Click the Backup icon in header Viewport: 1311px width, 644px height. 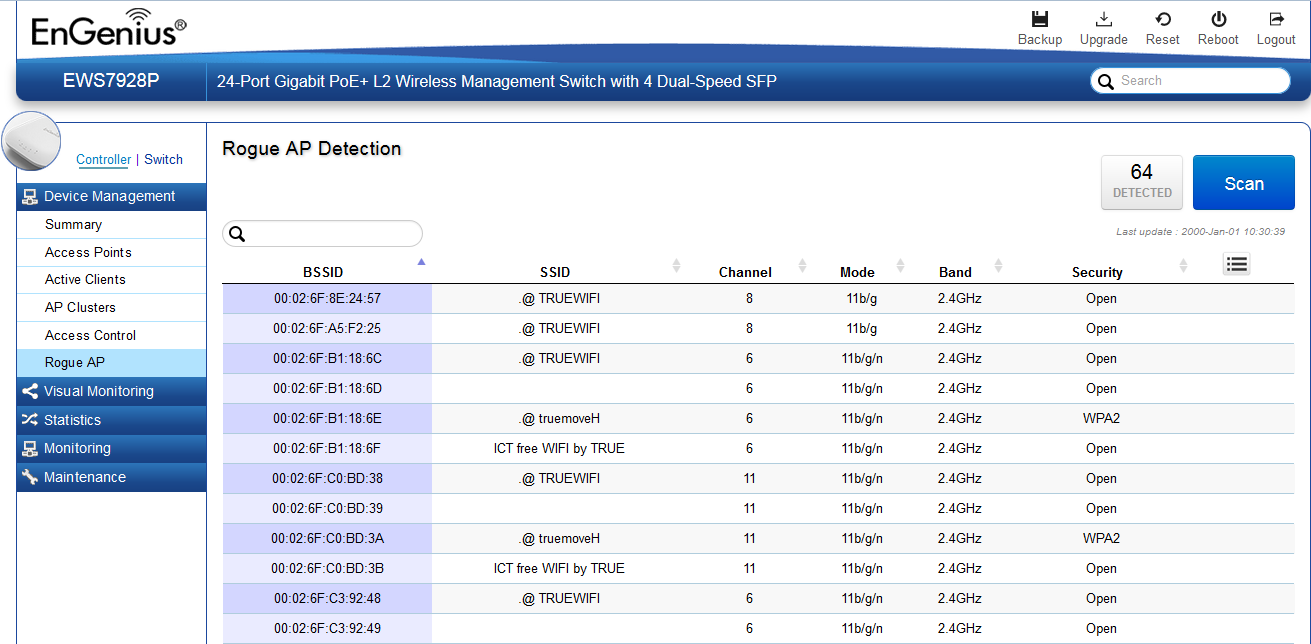(1039, 19)
